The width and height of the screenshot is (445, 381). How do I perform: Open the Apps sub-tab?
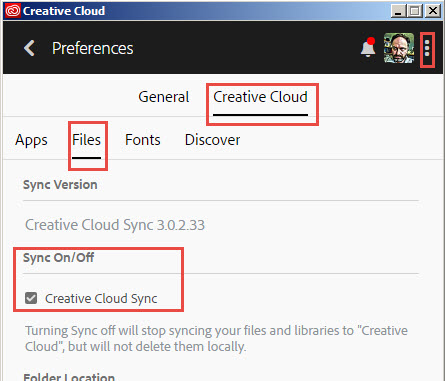31,140
